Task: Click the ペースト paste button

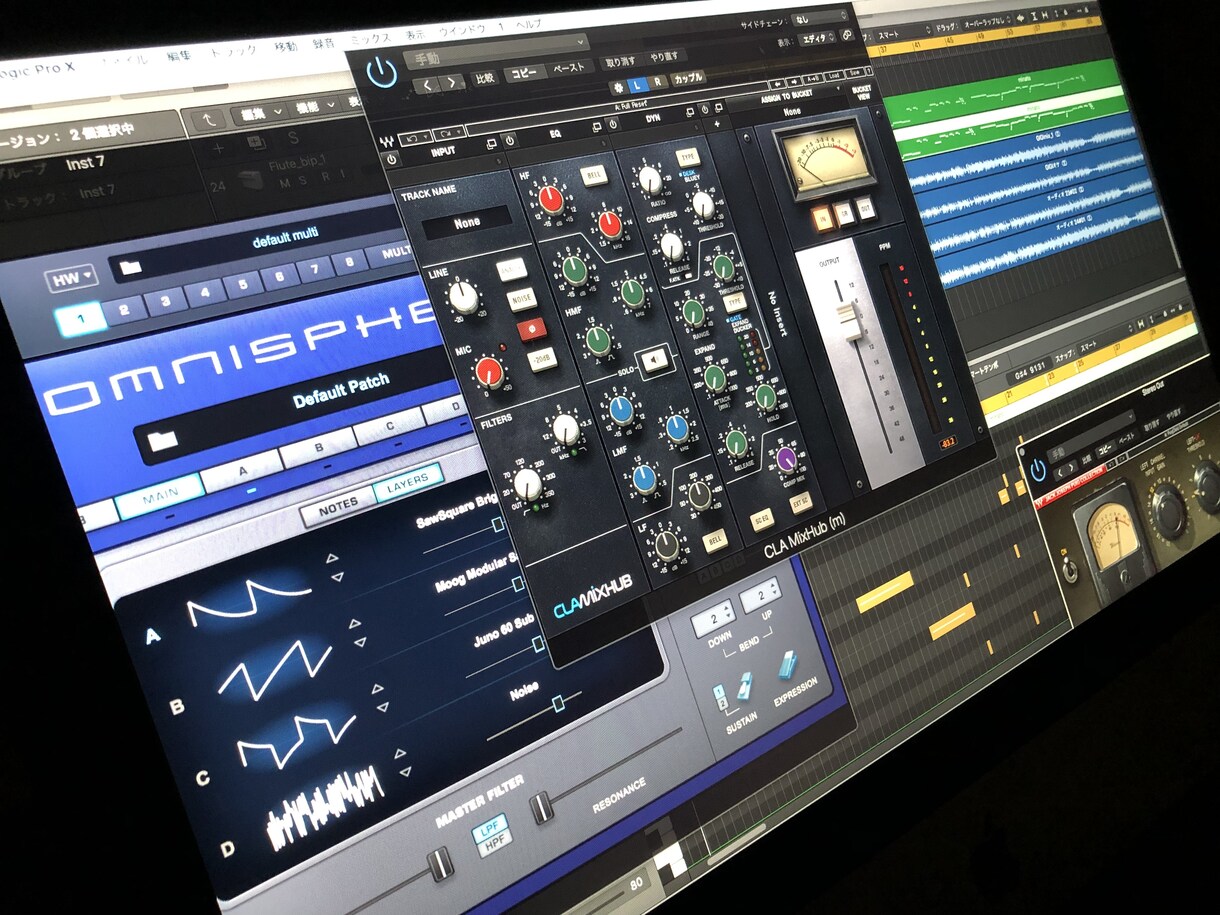Action: pyautogui.click(x=569, y=69)
